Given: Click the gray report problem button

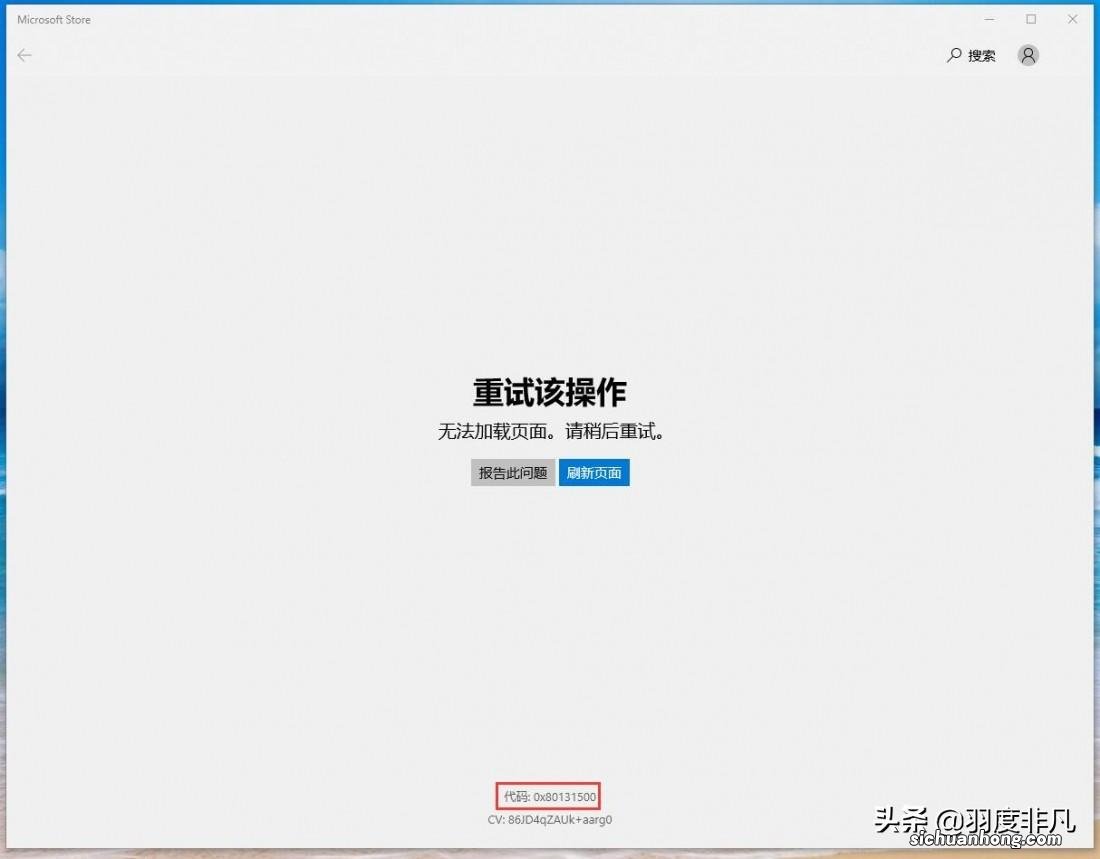Looking at the screenshot, I should (512, 472).
